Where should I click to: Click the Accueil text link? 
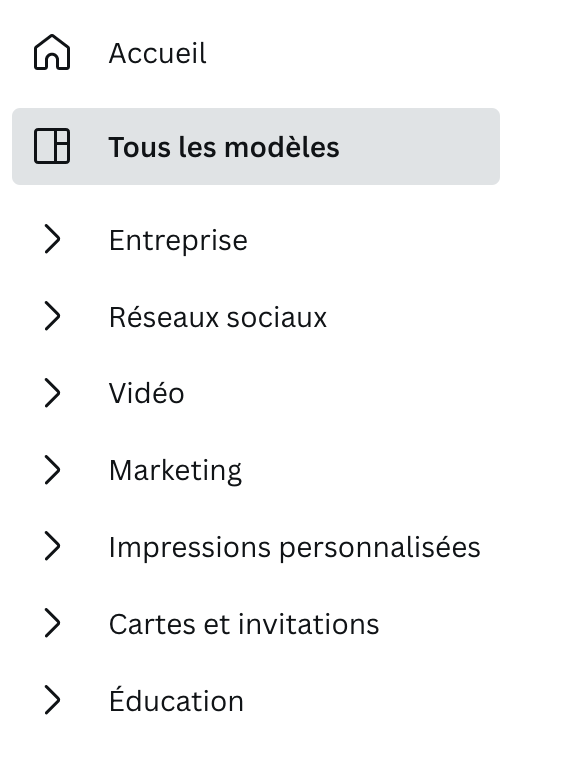click(x=158, y=53)
